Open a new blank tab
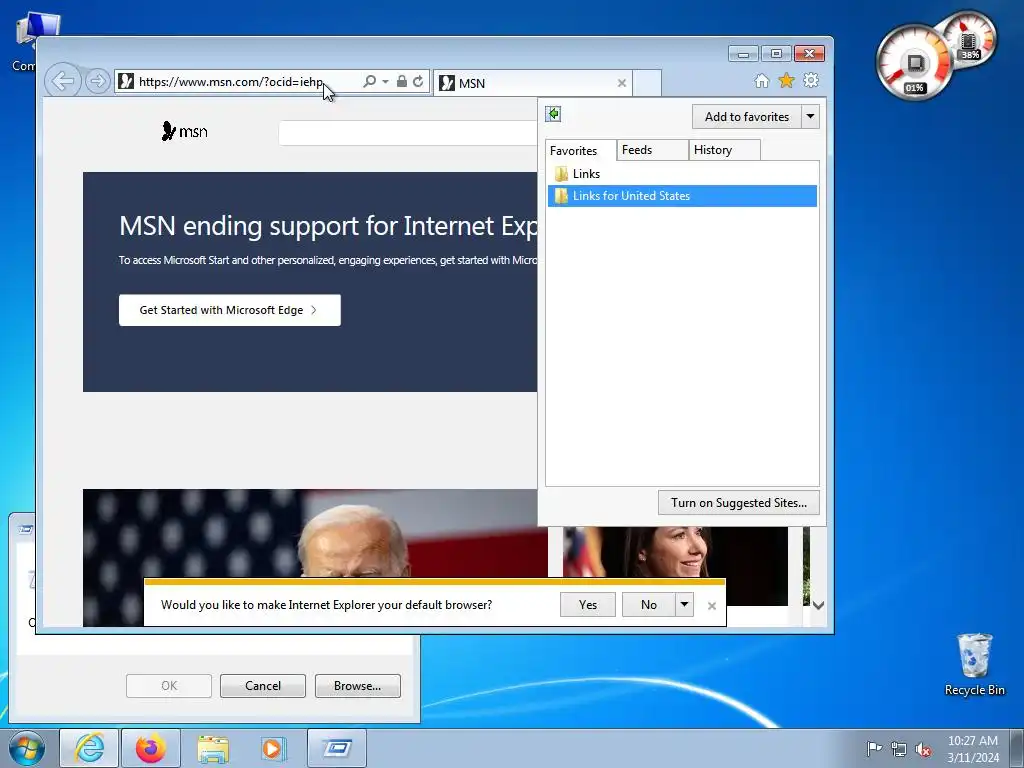The height and width of the screenshot is (768, 1024). (x=647, y=83)
